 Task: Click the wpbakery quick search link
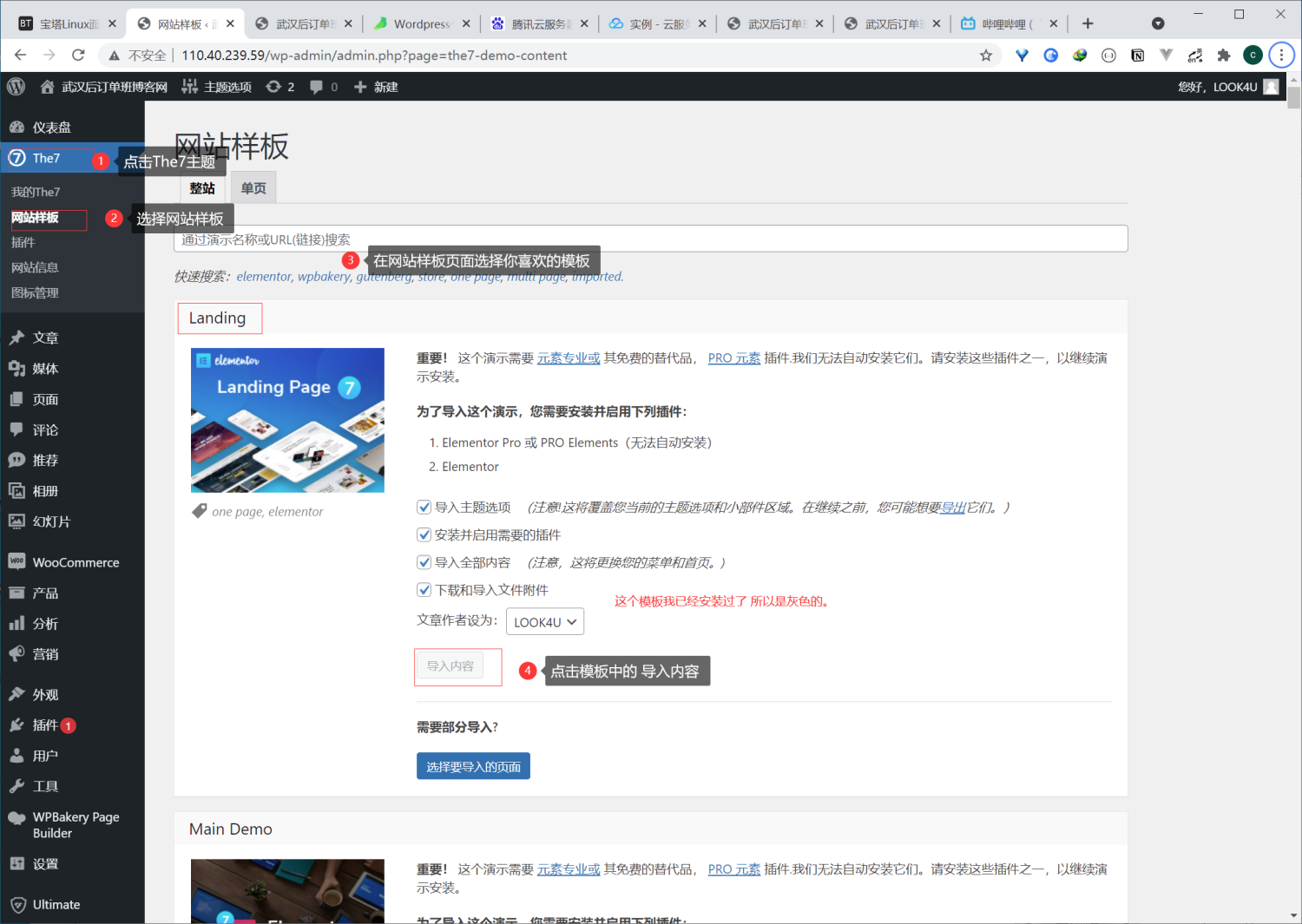324,277
